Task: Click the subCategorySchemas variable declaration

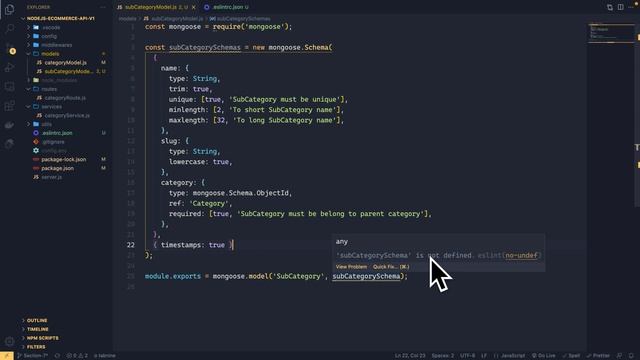Action: pos(205,47)
